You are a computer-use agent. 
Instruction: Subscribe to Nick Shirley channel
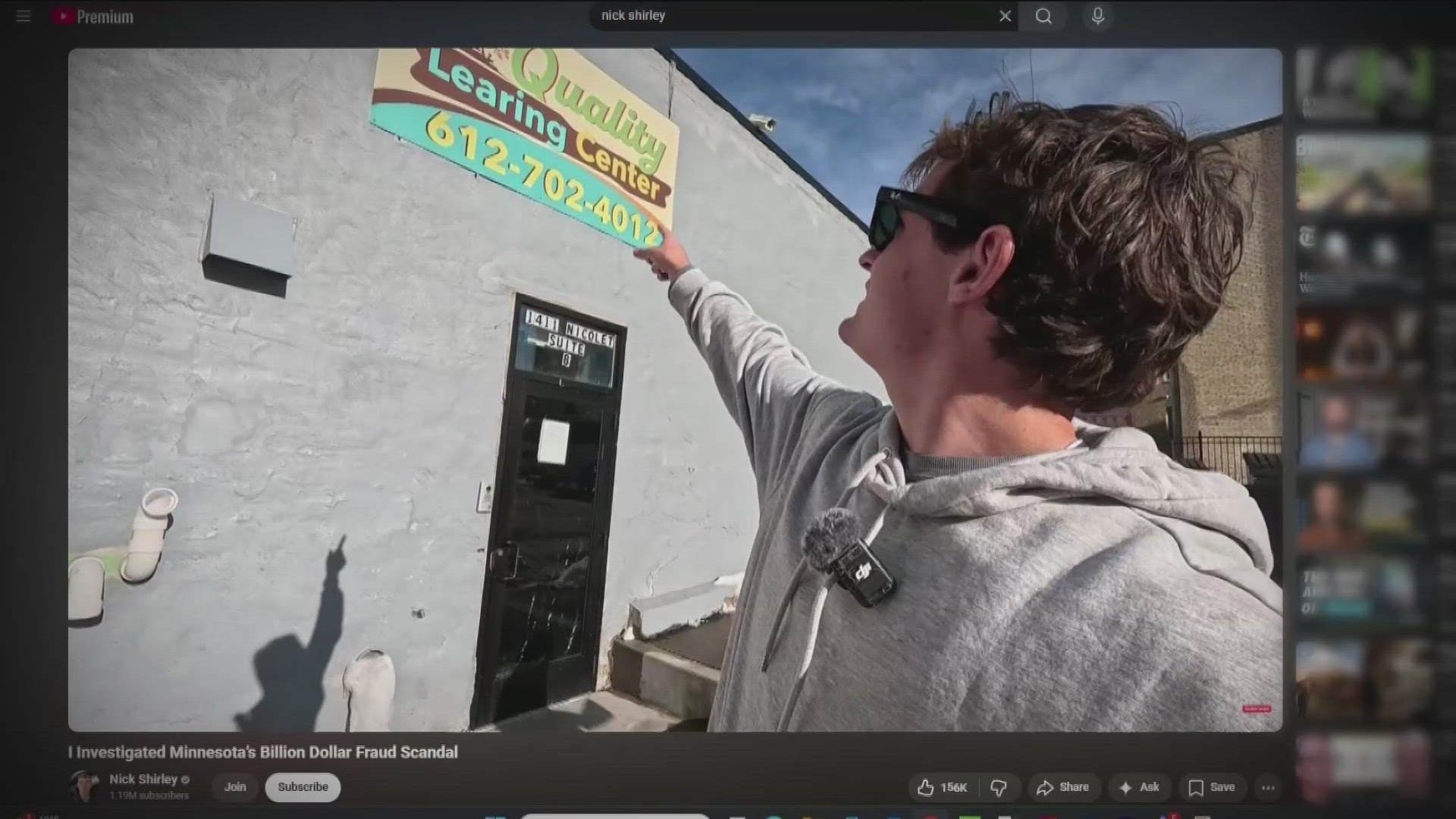click(303, 787)
